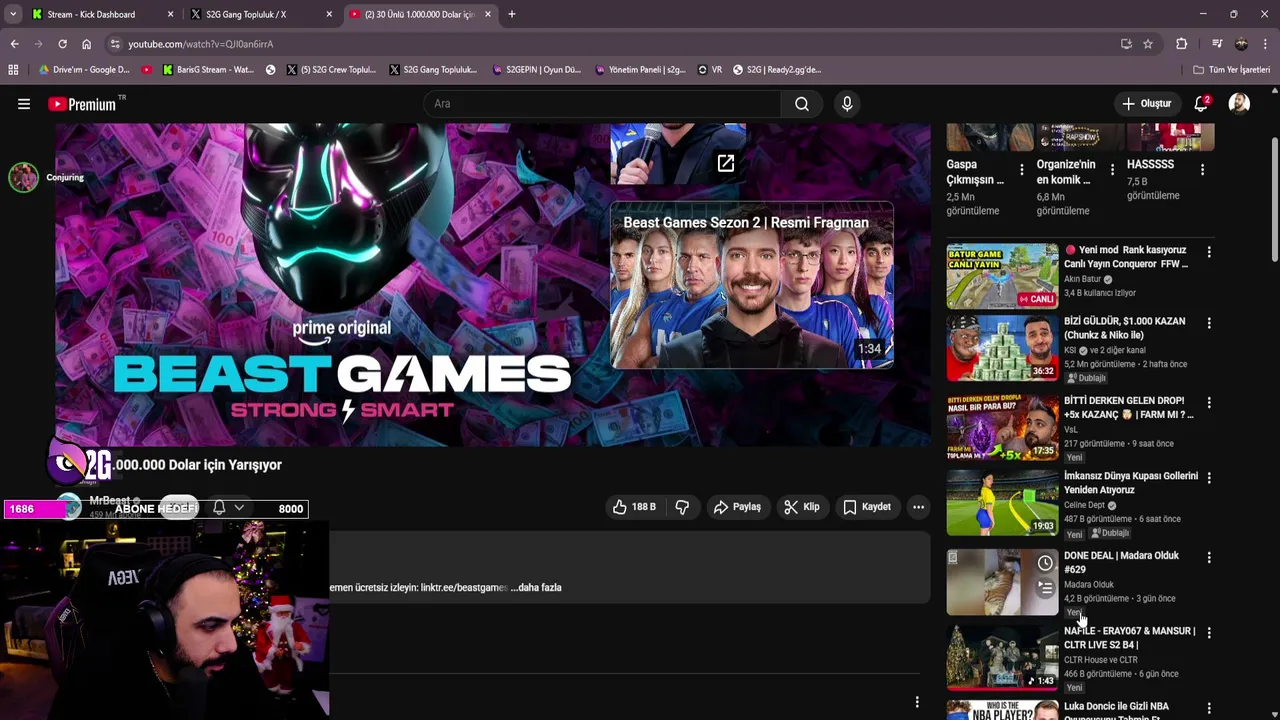Expand notification bell dropdown under MrBeast
1280x720 pixels.
239,507
